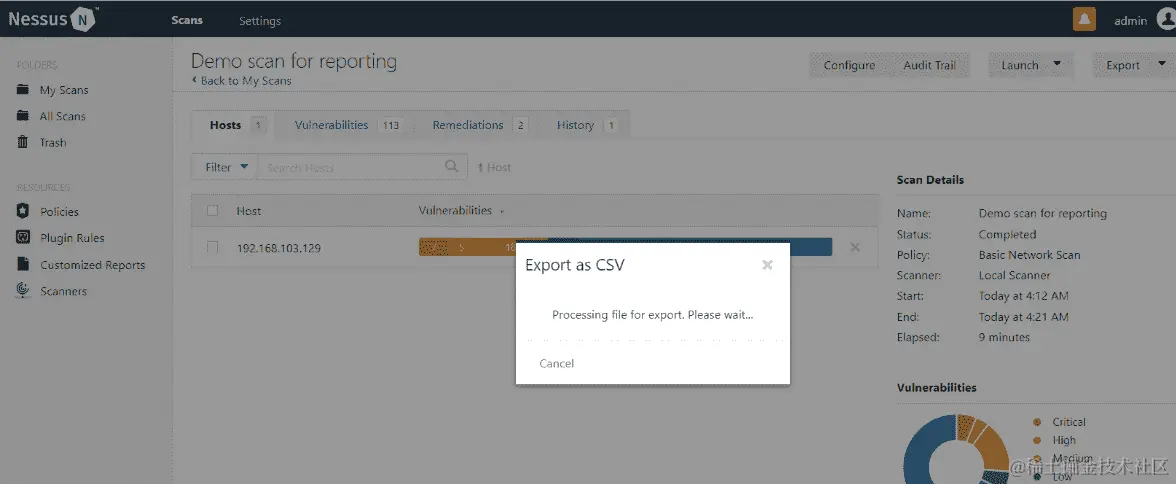Click the '1 Host' count label

click(494, 167)
